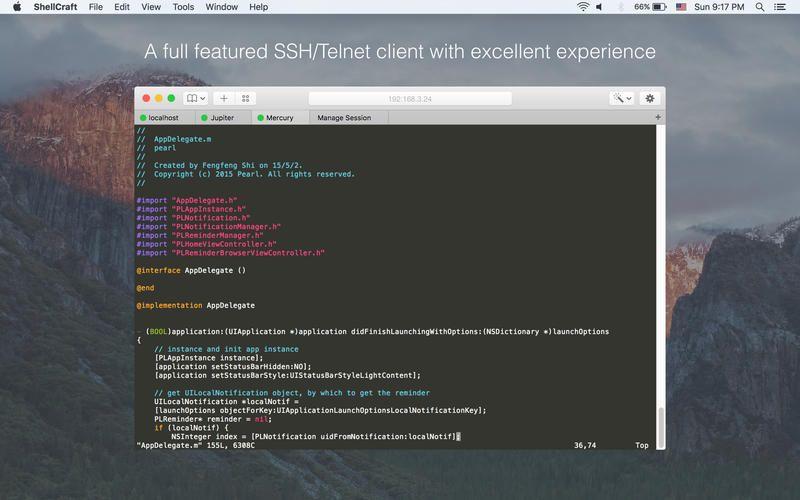This screenshot has width=800, height=500.
Task: Switch to the localhost tab
Action: (x=164, y=118)
